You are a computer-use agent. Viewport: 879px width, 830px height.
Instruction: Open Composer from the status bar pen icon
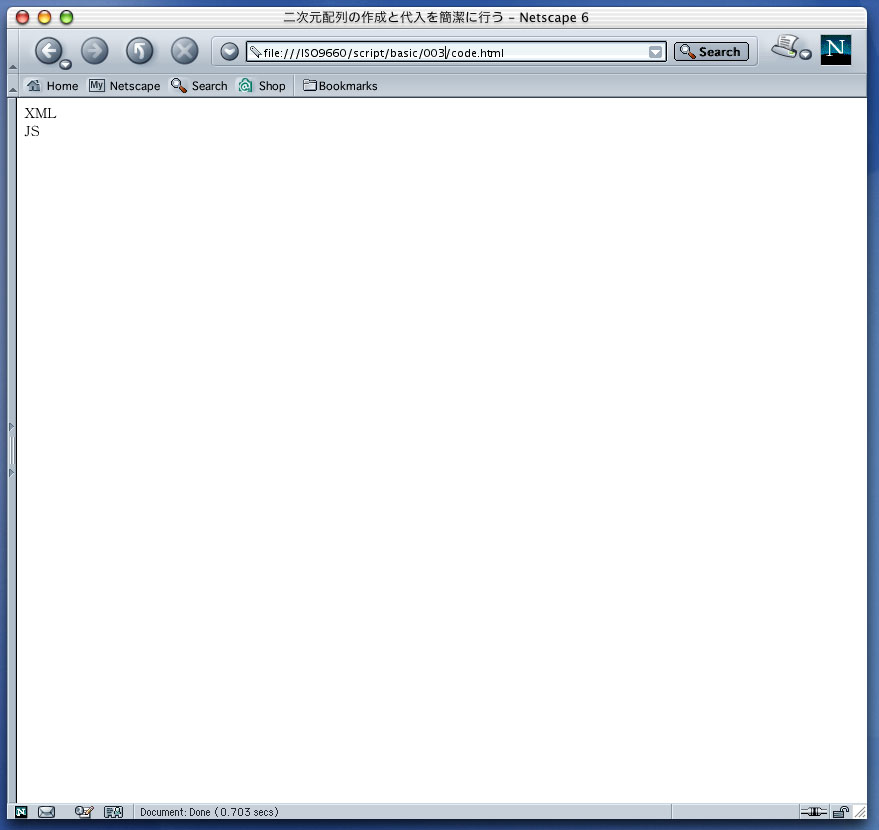(84, 812)
